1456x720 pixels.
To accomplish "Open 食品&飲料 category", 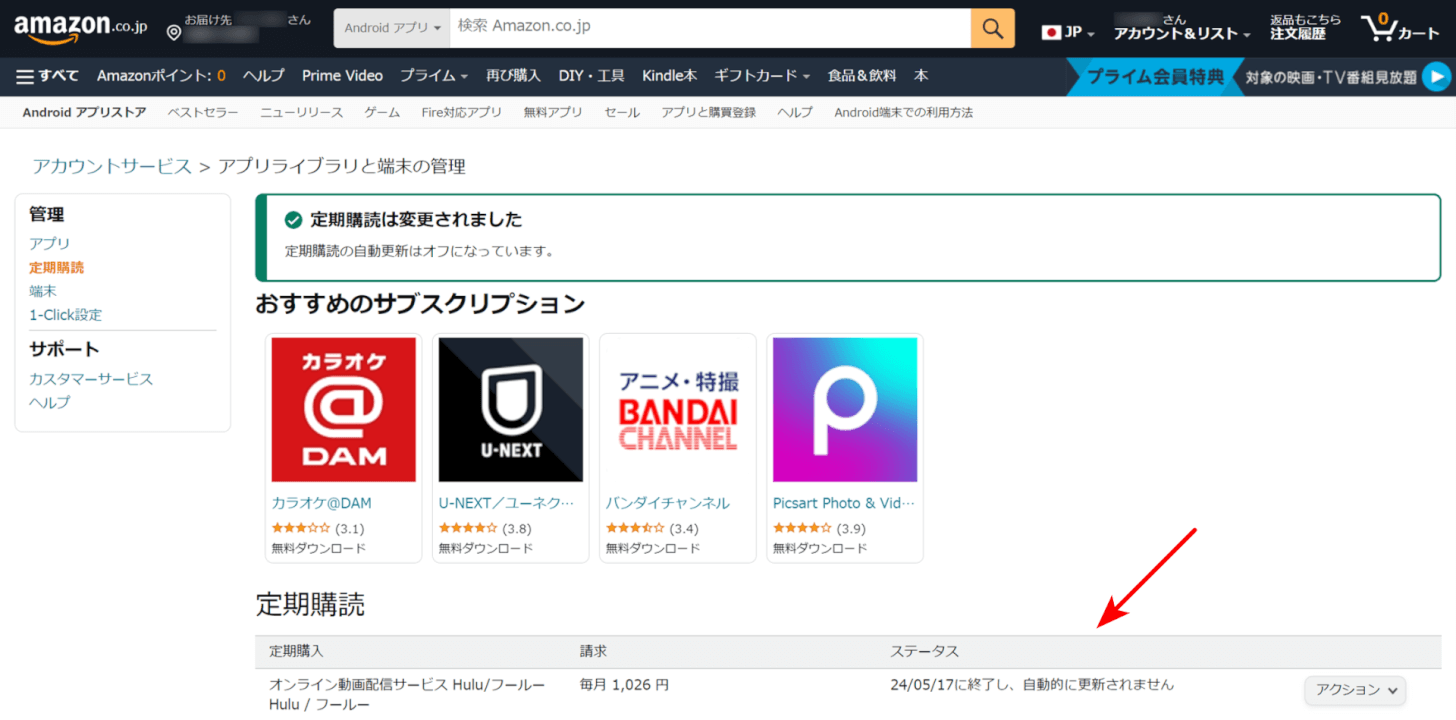I will click(x=862, y=76).
